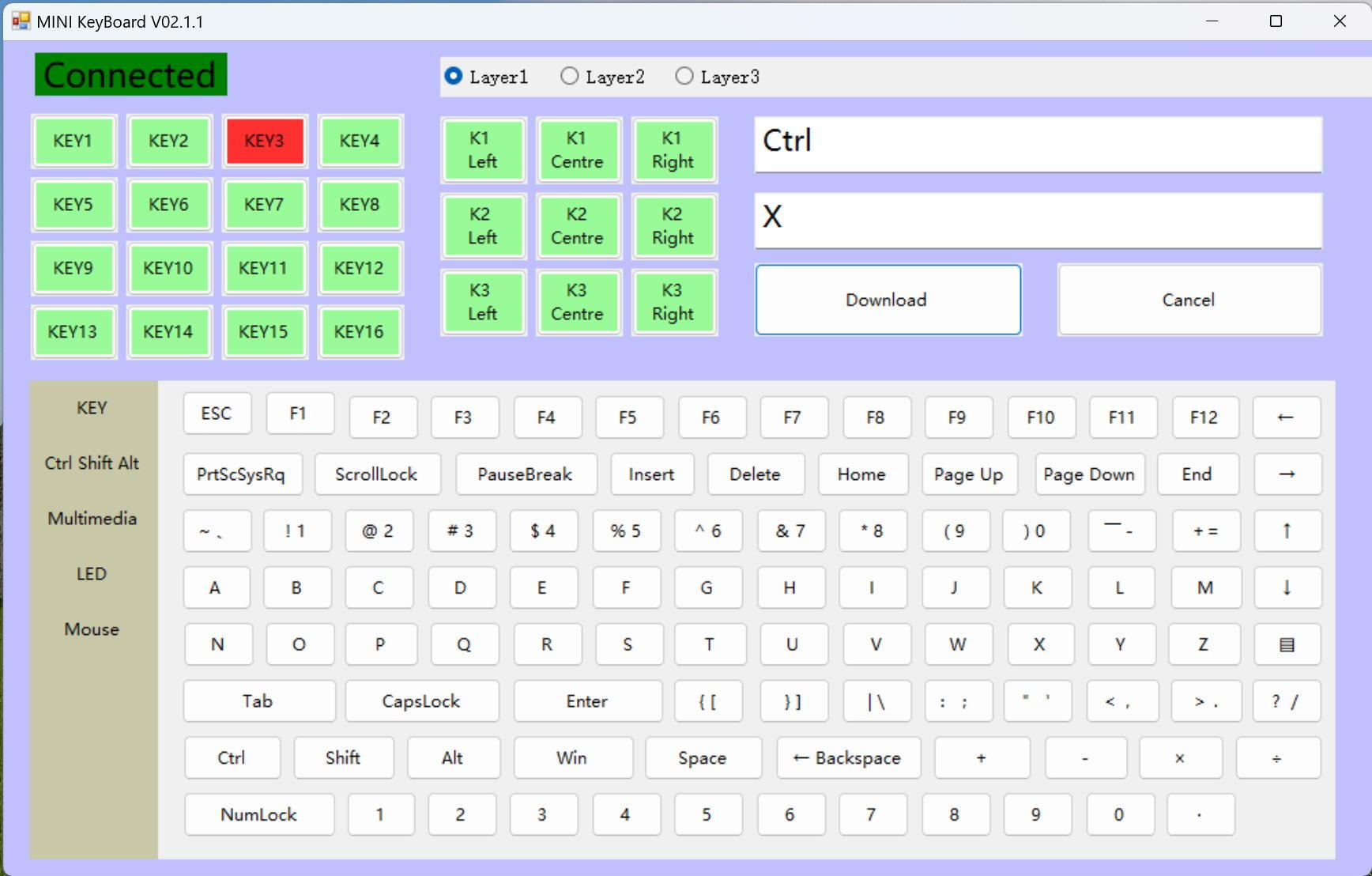Image resolution: width=1372 pixels, height=876 pixels.
Task: Select the numpad 5 key
Action: click(x=707, y=814)
